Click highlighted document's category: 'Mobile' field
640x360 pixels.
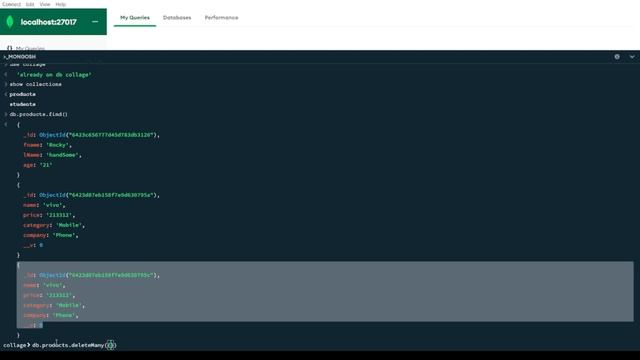54,305
